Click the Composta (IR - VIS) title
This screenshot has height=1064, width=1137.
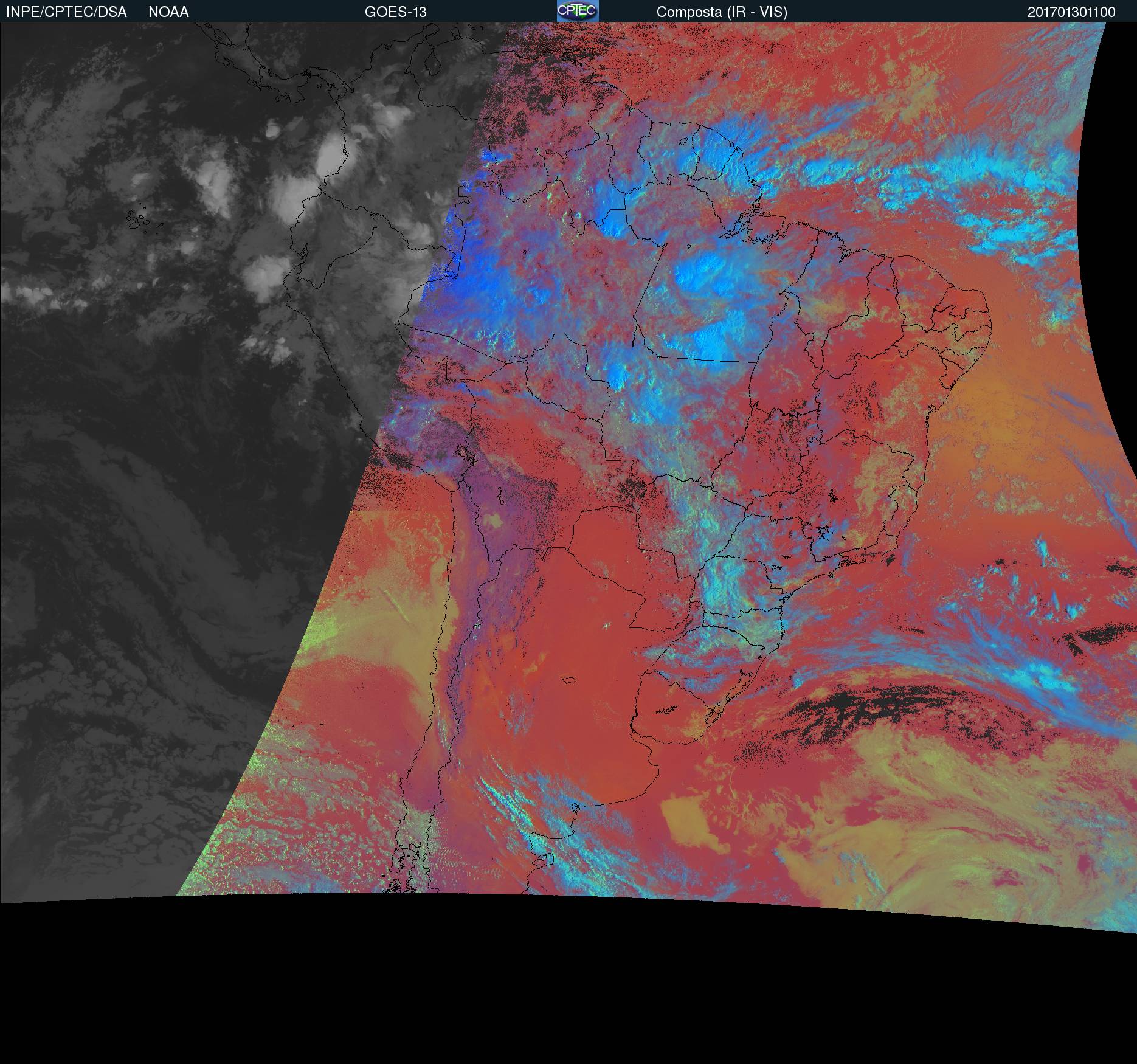[x=722, y=12]
